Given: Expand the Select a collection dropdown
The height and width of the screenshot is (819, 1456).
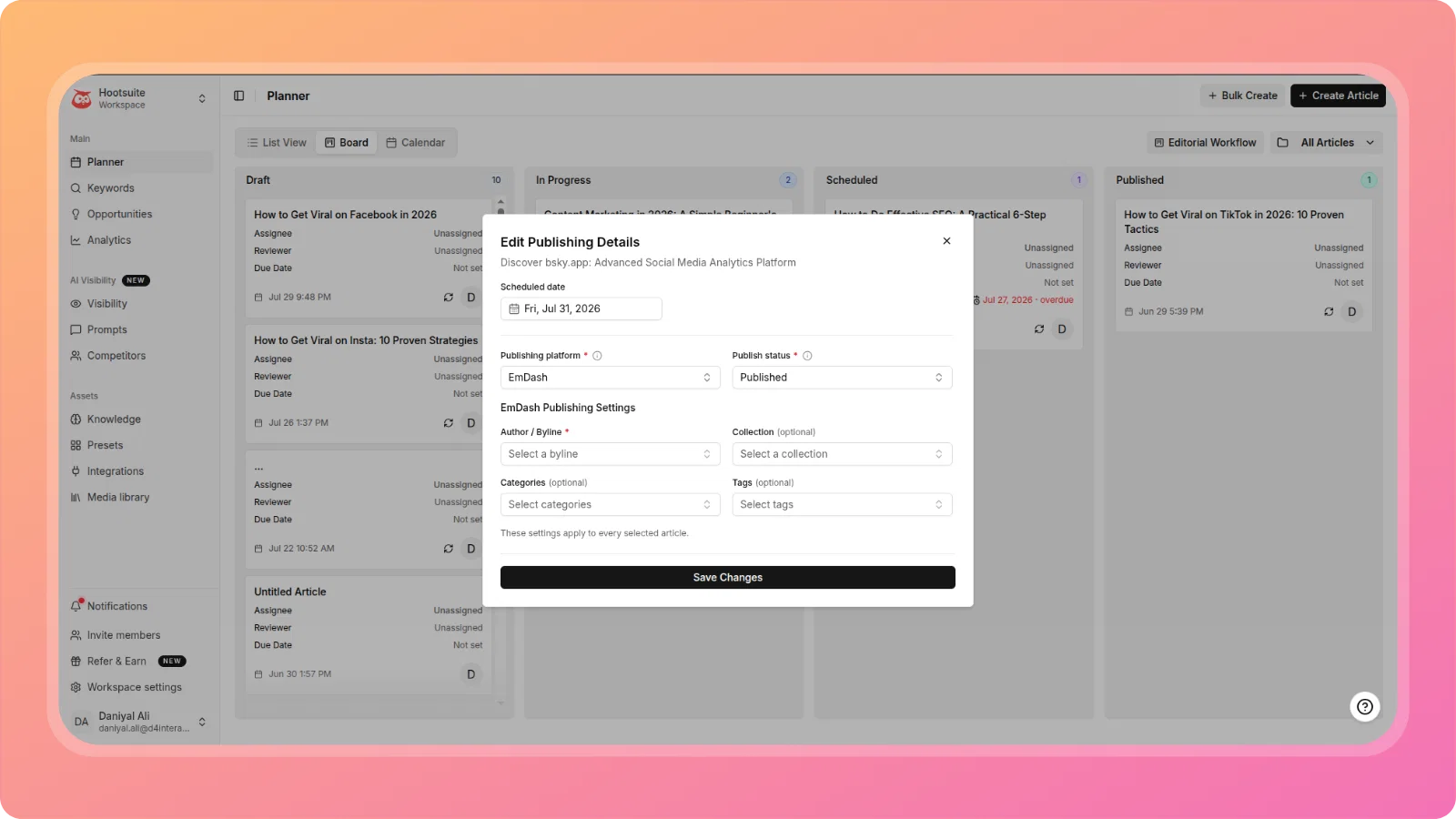Looking at the screenshot, I should [x=842, y=454].
